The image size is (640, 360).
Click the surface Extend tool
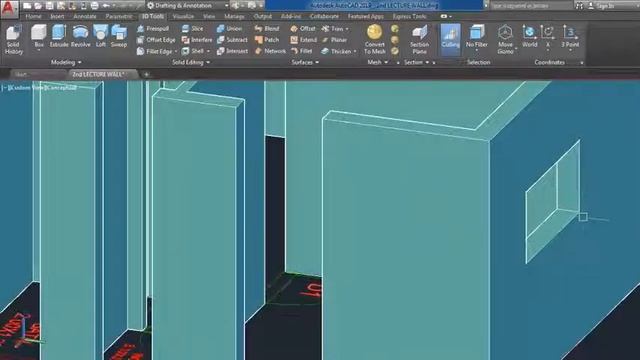coord(303,40)
